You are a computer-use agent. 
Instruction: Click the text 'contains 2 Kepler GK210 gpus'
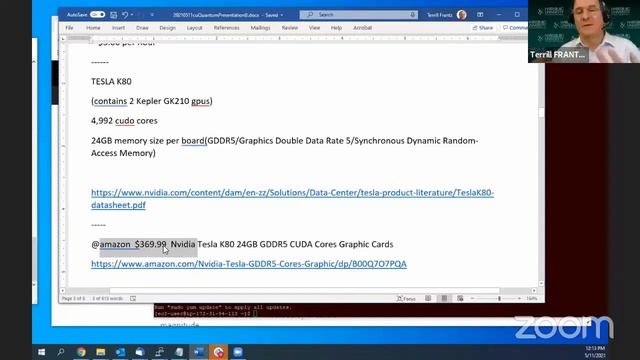(x=151, y=101)
